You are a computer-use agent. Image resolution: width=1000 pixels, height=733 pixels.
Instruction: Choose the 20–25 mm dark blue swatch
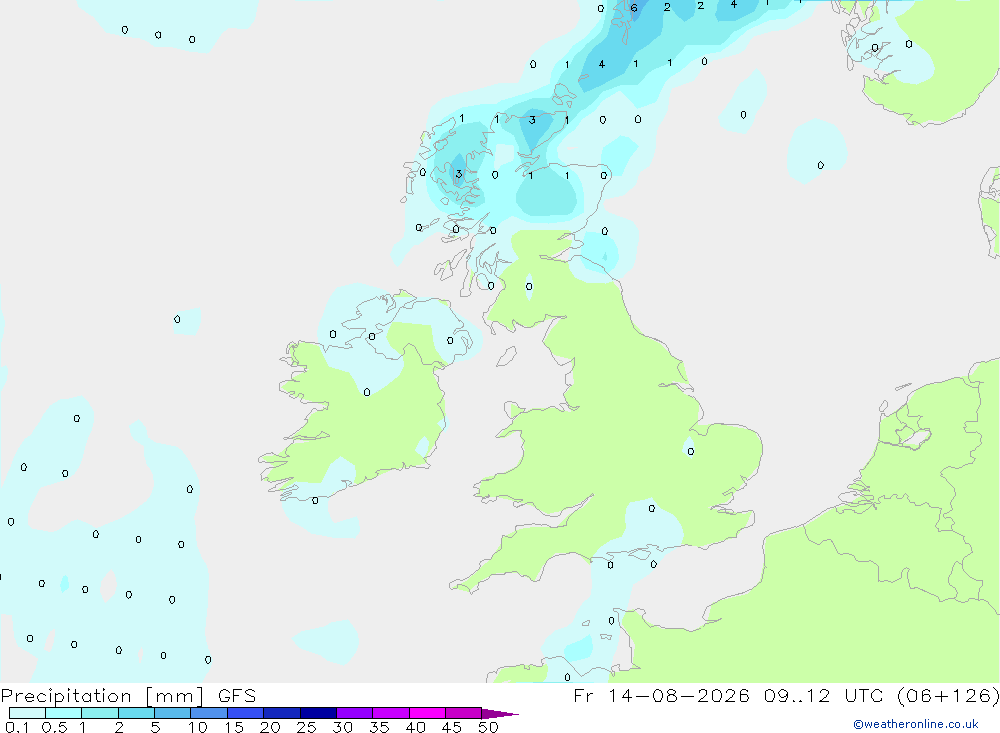pyautogui.click(x=282, y=713)
